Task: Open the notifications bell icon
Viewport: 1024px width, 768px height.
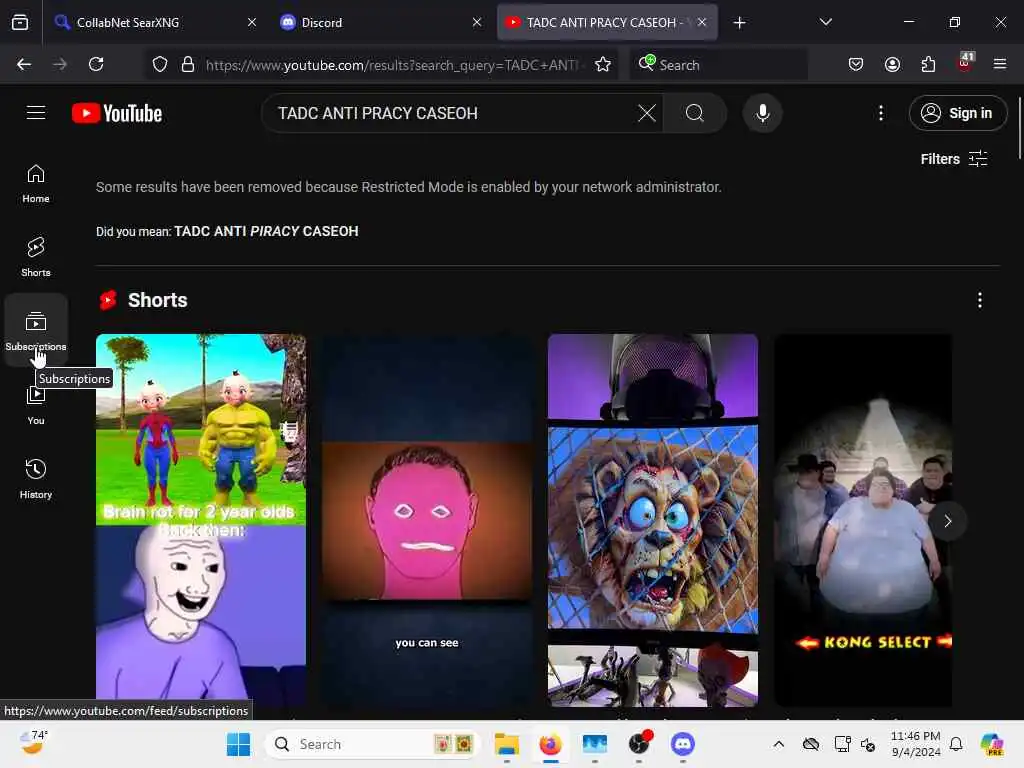Action: (955, 744)
